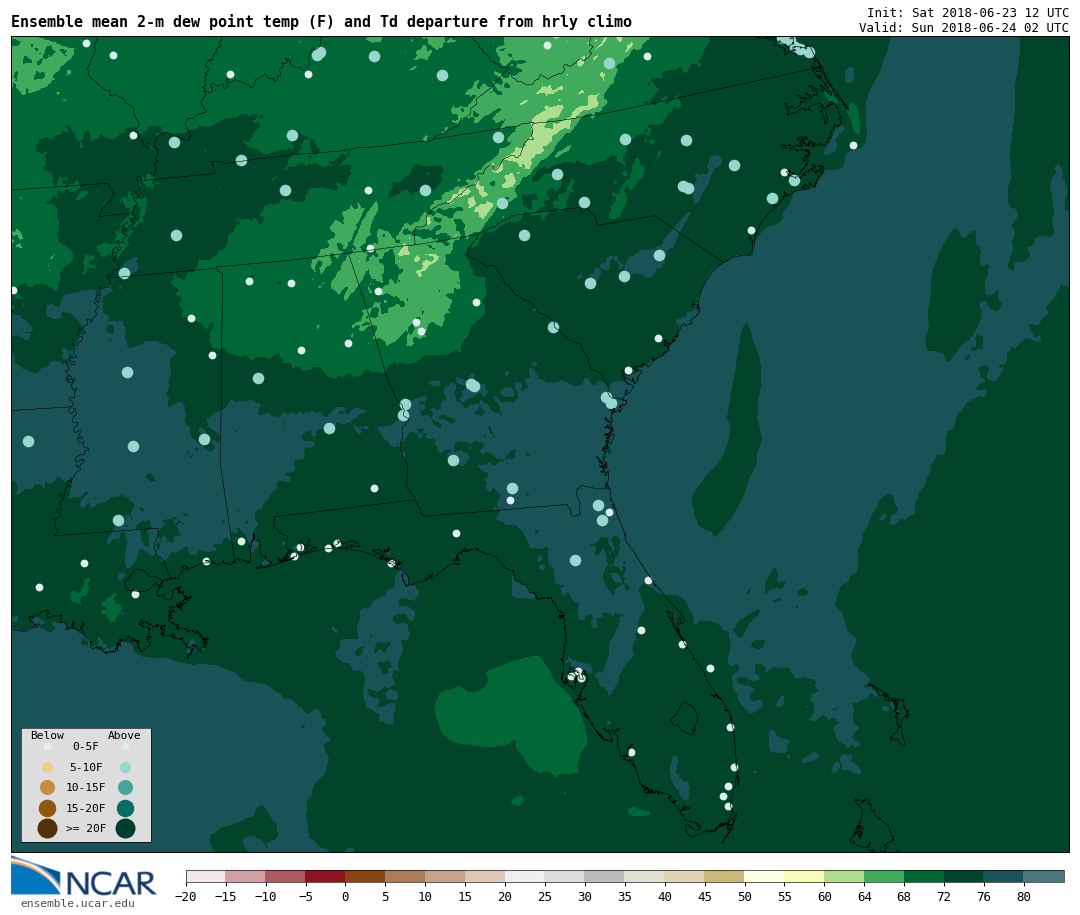Click the 'Below' legend heading

48,735
